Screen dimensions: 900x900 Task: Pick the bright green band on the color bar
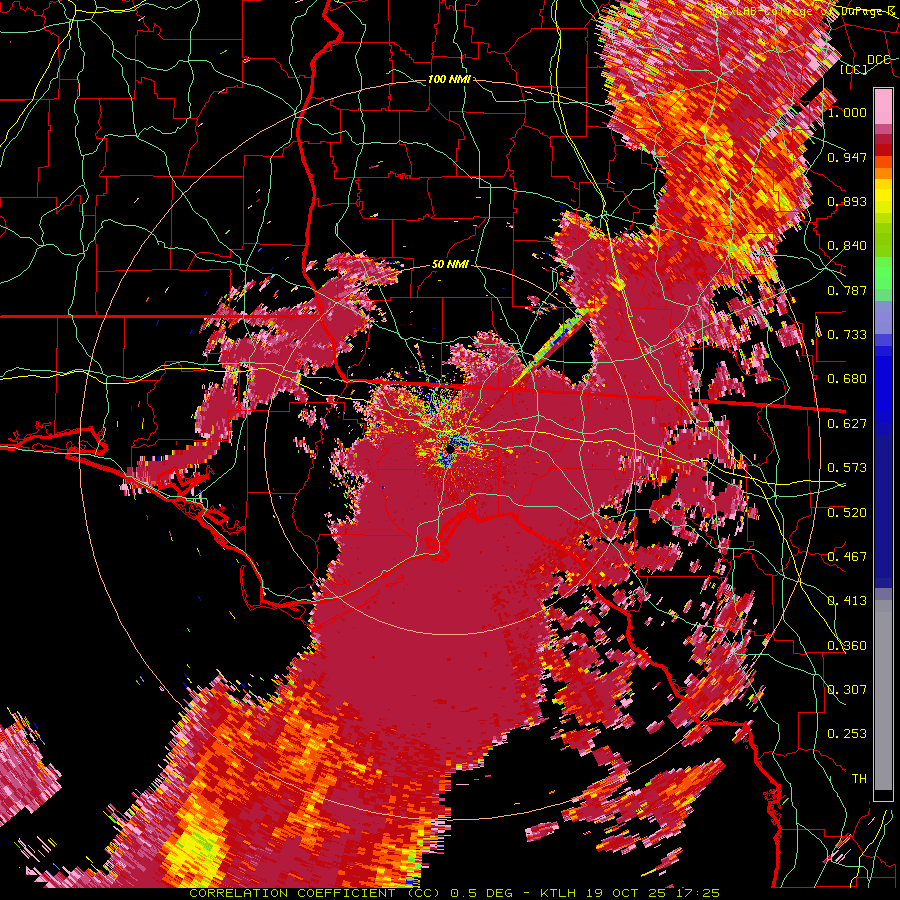tap(883, 273)
